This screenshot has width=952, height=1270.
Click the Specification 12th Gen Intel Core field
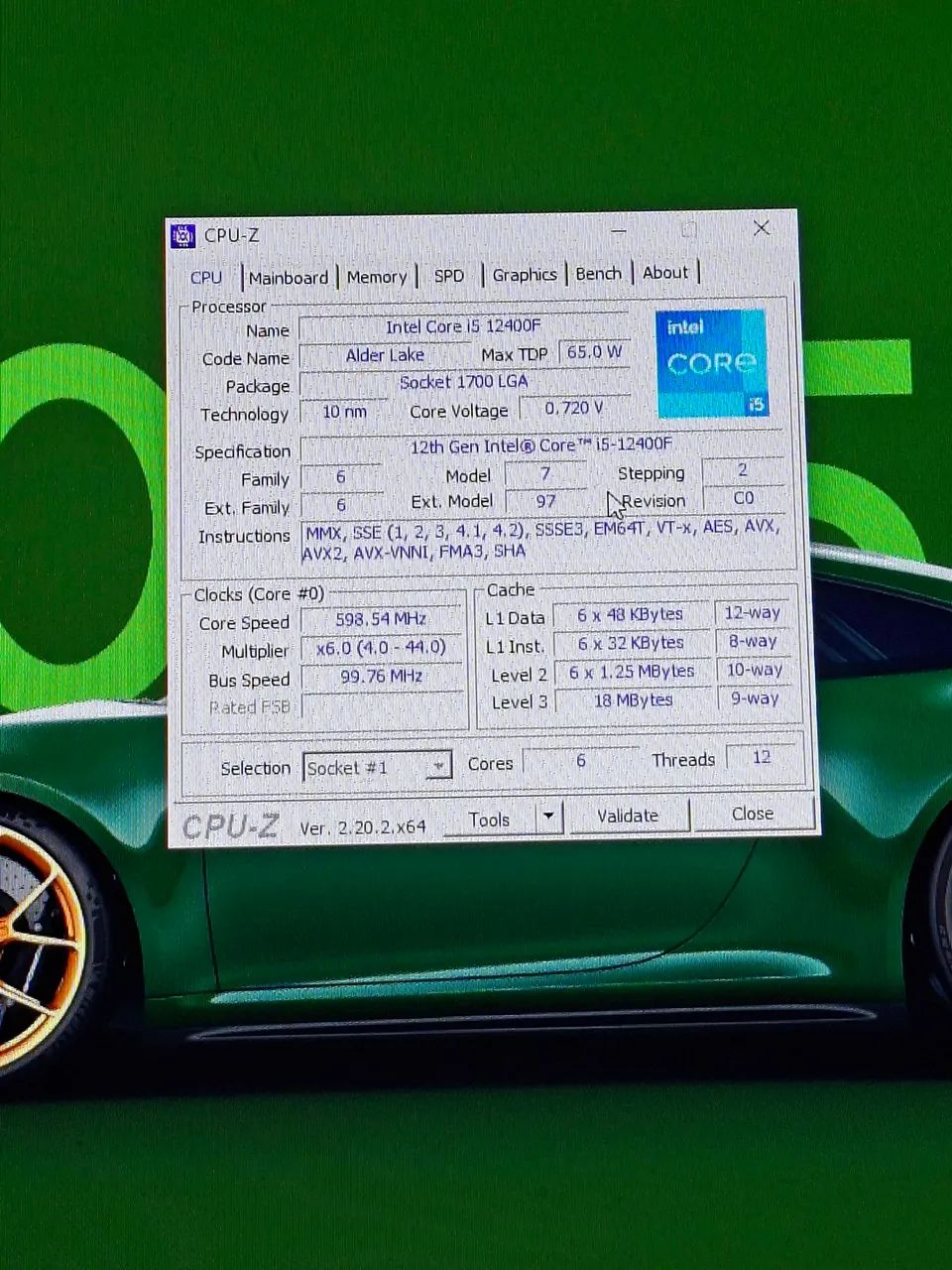click(x=541, y=446)
